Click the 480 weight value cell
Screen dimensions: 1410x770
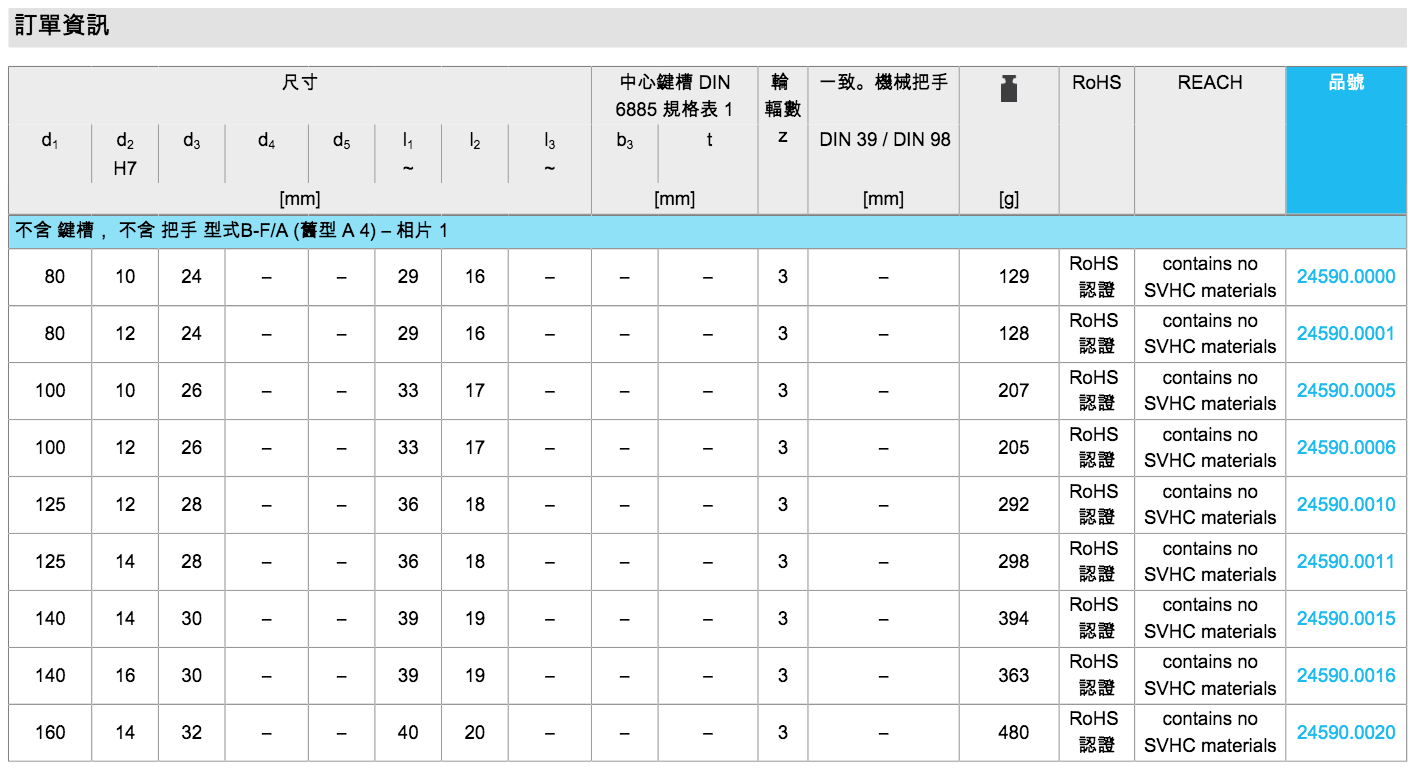[1012, 733]
